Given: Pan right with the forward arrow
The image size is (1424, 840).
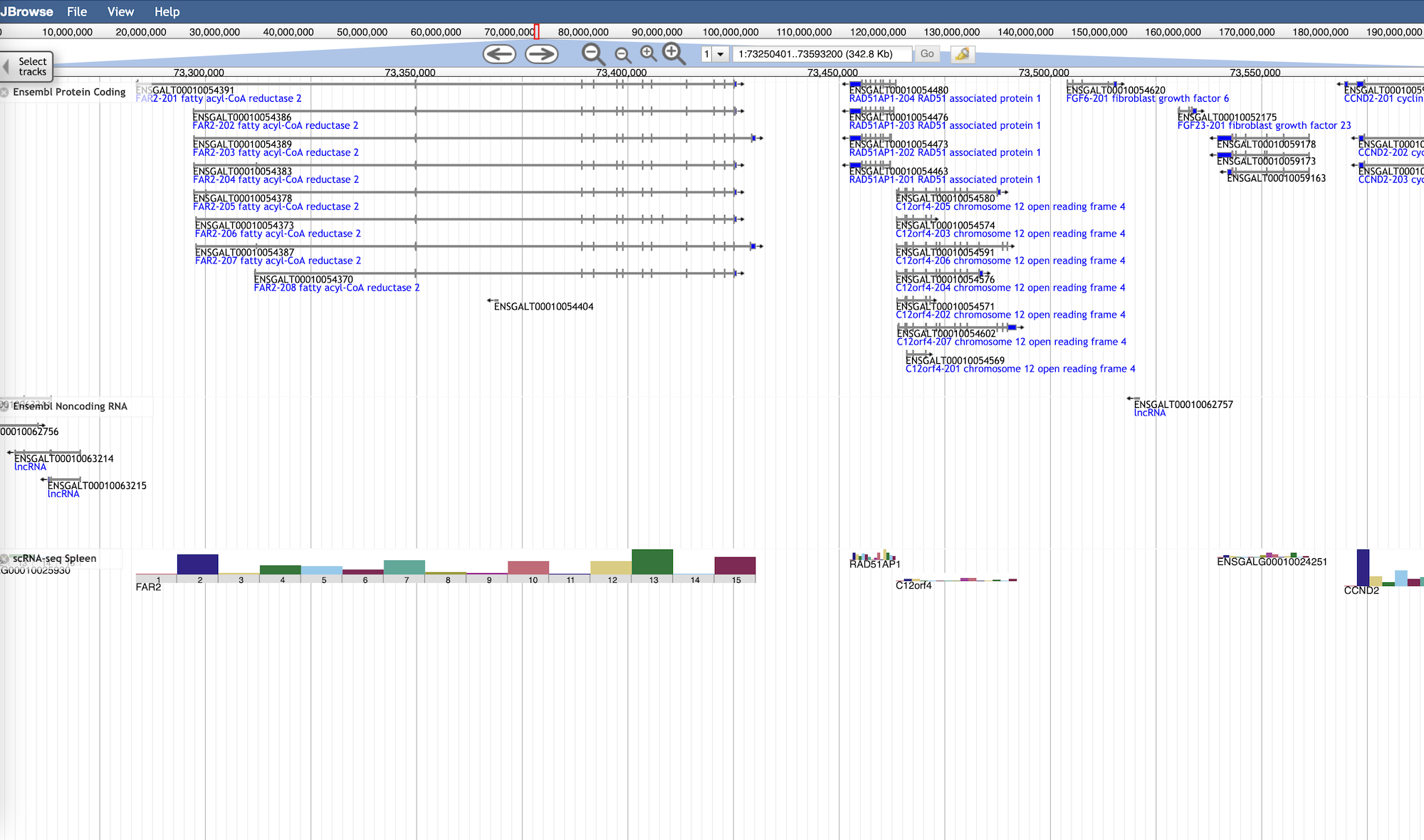Looking at the screenshot, I should click(x=541, y=54).
